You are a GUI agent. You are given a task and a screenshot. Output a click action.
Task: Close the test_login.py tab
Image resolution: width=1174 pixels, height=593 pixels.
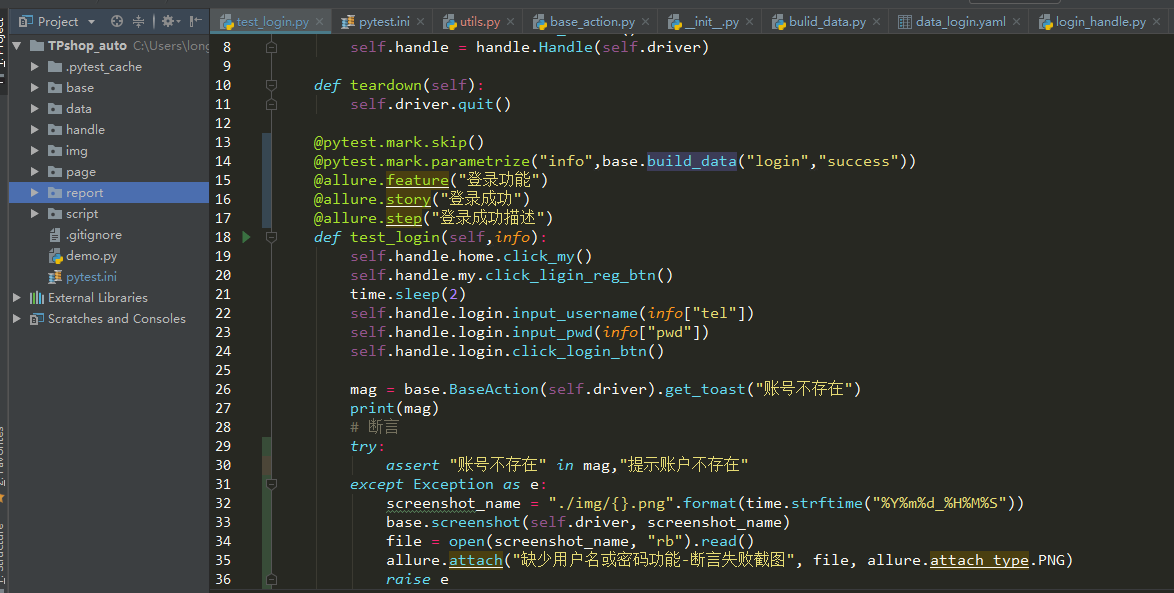(320, 22)
